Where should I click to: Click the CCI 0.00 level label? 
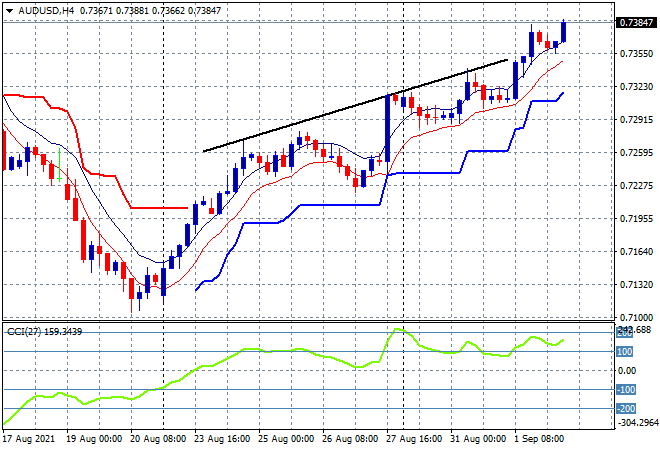(x=626, y=370)
